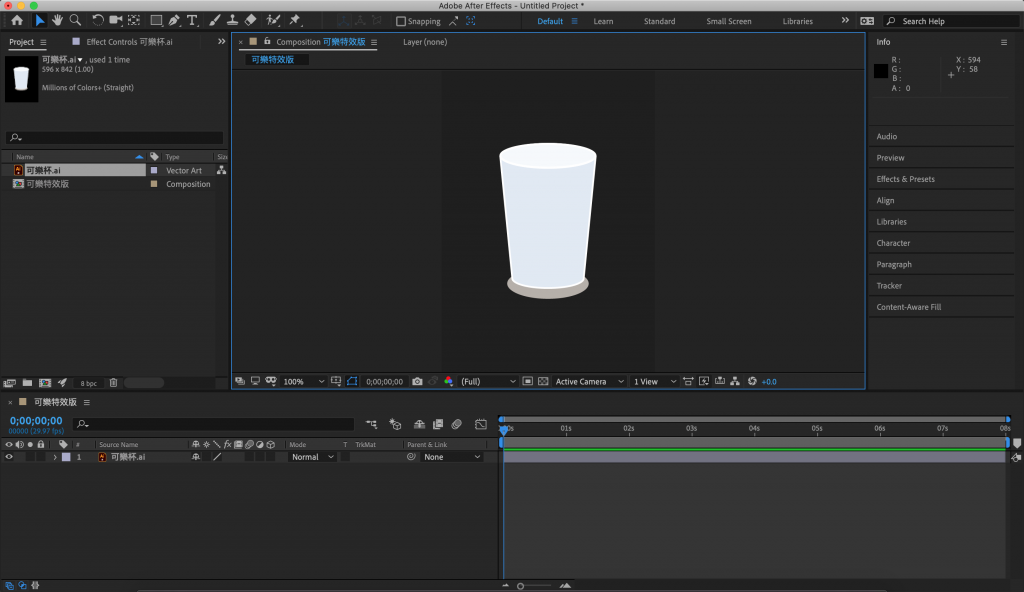Expand the 可樂杯.ai layer properties
Screen dimensions: 1024x592
55,457
